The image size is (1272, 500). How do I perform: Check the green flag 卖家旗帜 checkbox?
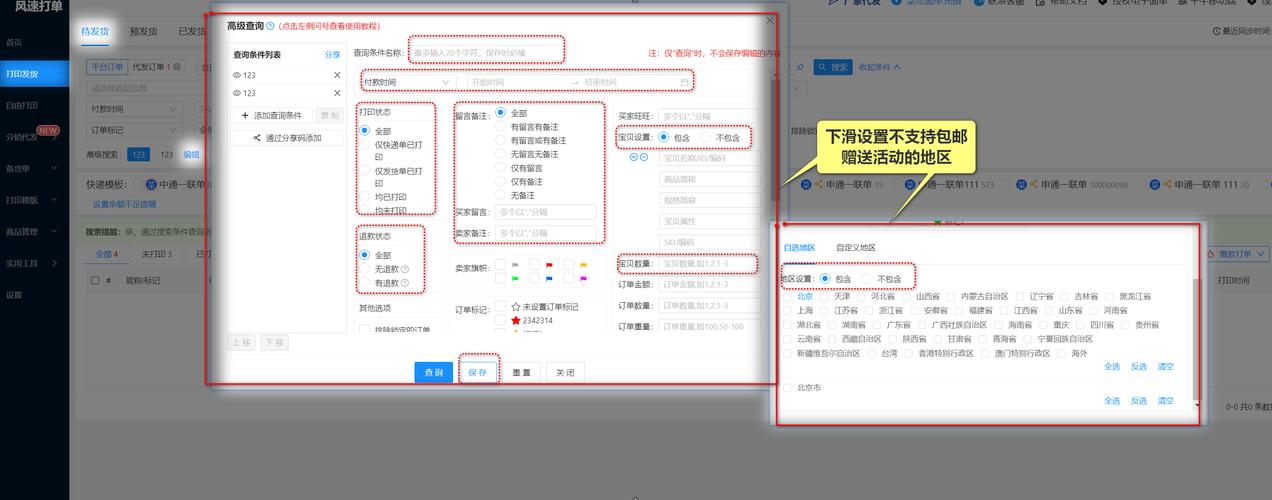(x=501, y=277)
